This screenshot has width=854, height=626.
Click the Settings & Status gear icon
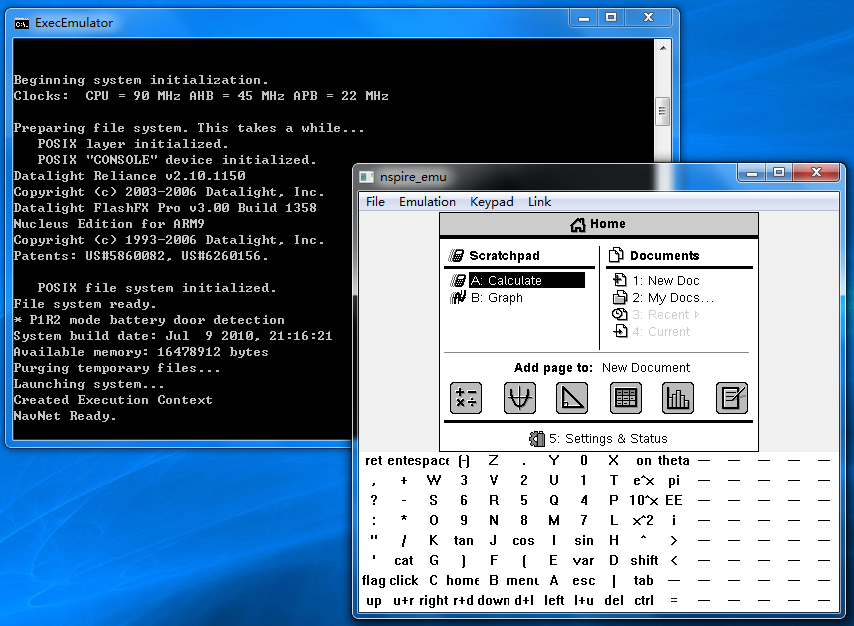(536, 439)
